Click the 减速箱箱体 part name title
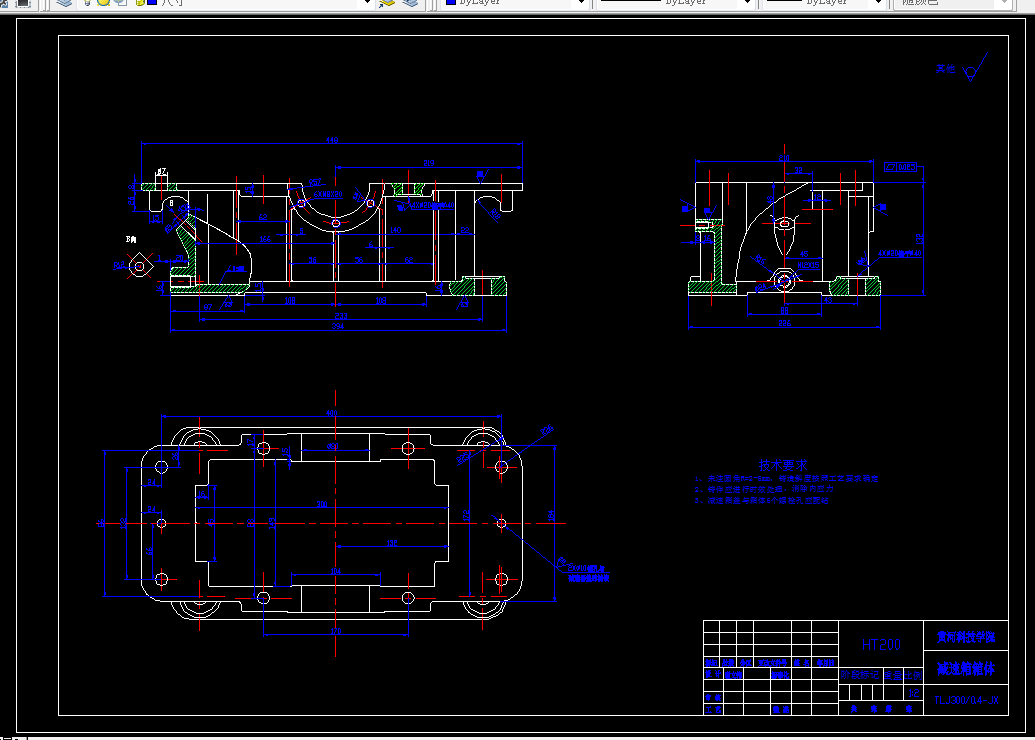The height and width of the screenshot is (740, 1035). click(x=966, y=669)
